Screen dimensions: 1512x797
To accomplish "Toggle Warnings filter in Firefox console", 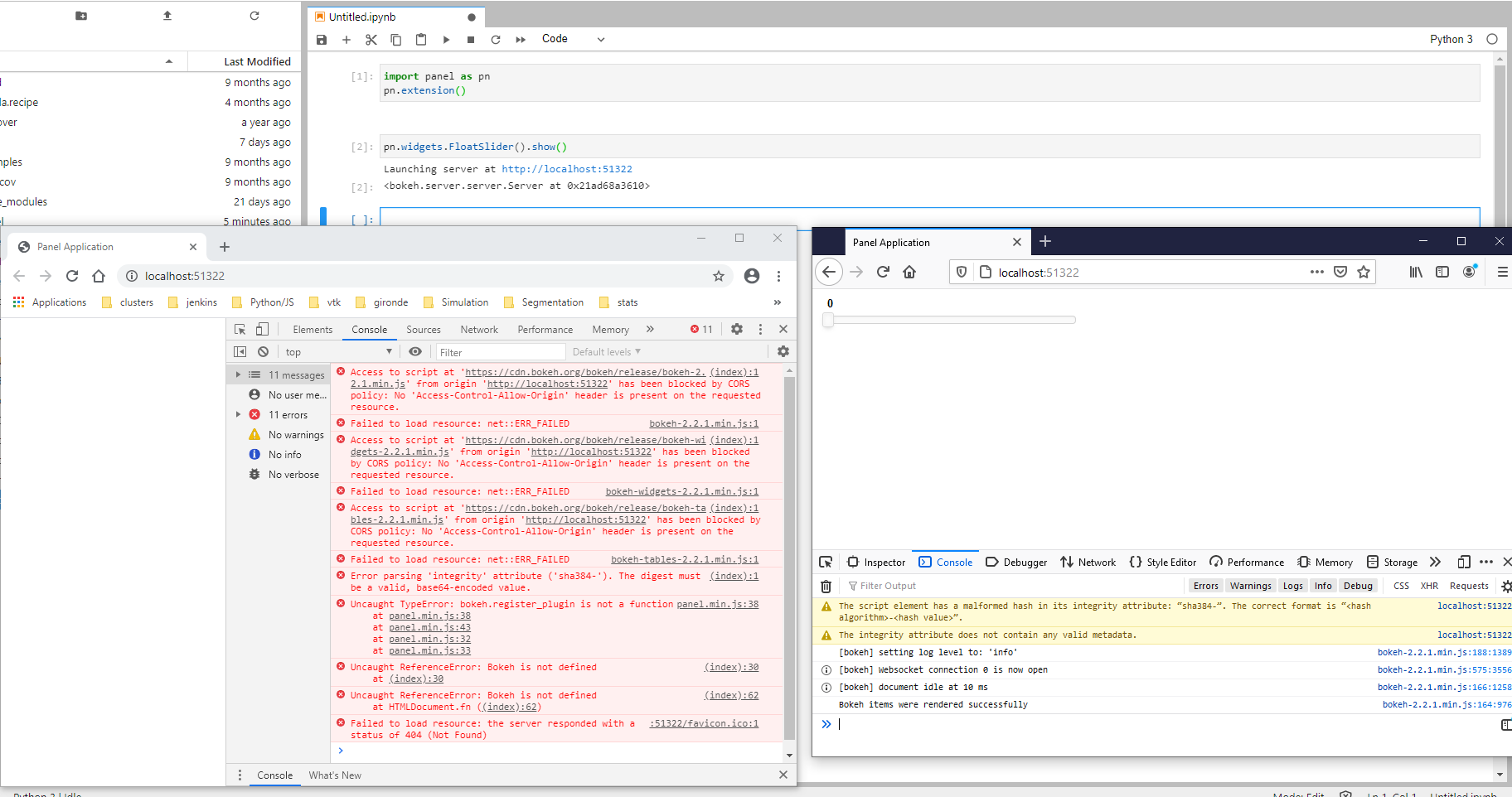I will (x=1251, y=586).
